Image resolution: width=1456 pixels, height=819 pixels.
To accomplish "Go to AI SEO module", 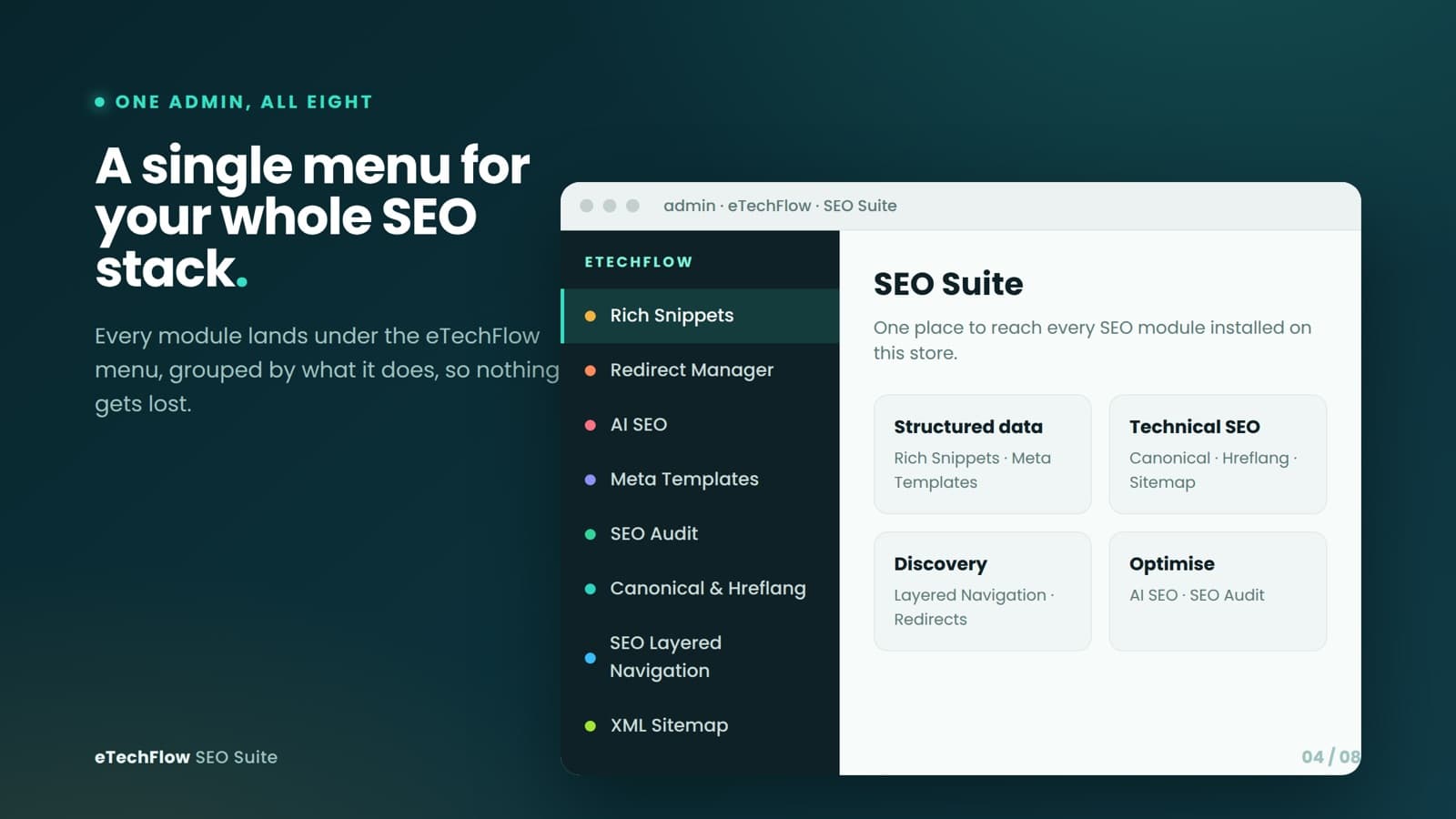I will (x=701, y=425).
